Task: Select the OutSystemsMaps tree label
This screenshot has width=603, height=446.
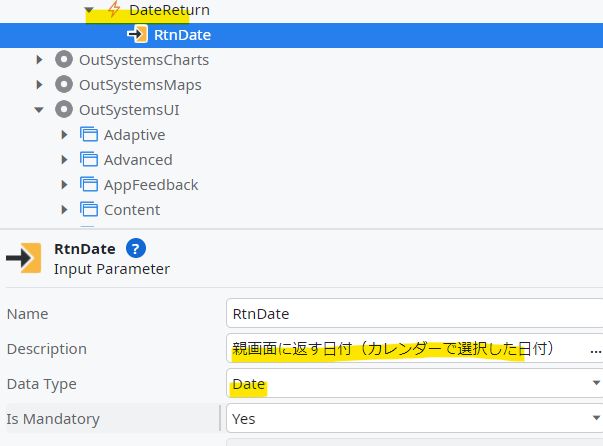Action: [x=140, y=85]
